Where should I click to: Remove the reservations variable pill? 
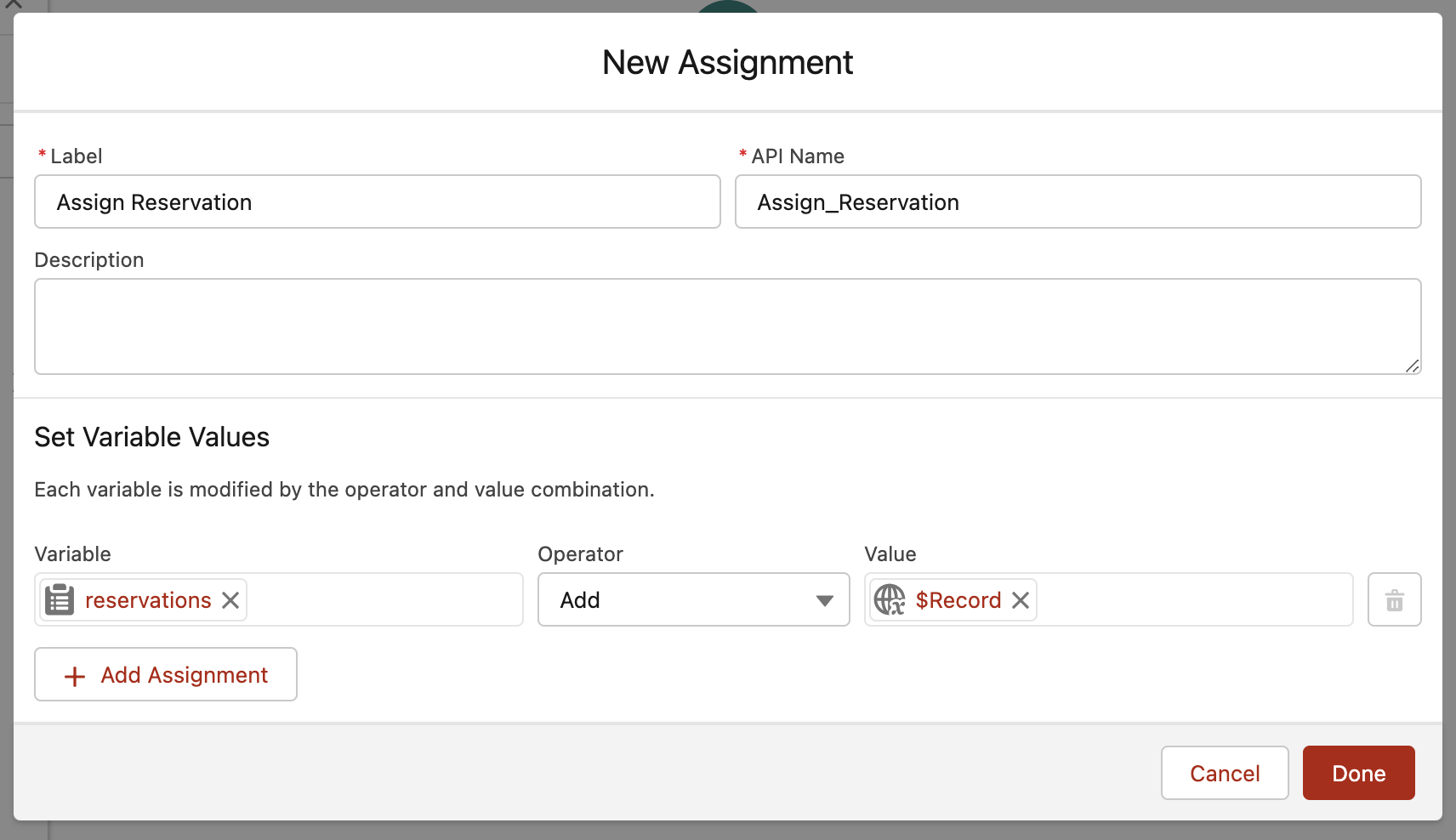tap(230, 600)
